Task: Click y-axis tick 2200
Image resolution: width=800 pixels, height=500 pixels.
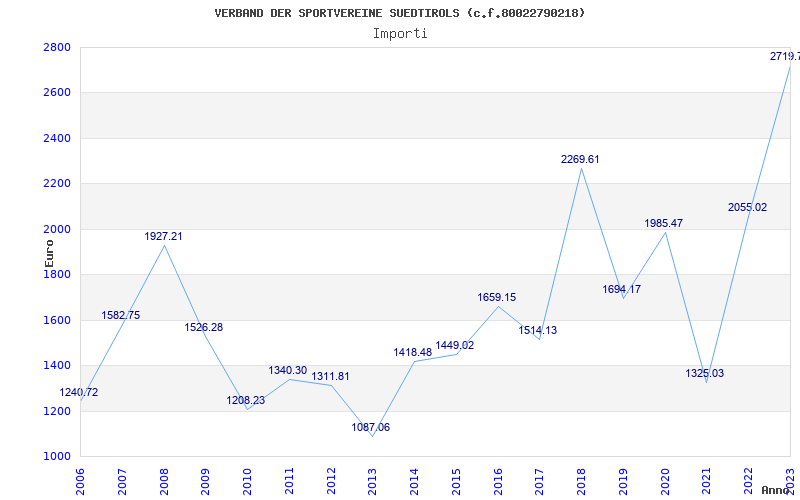Action: [x=57, y=184]
